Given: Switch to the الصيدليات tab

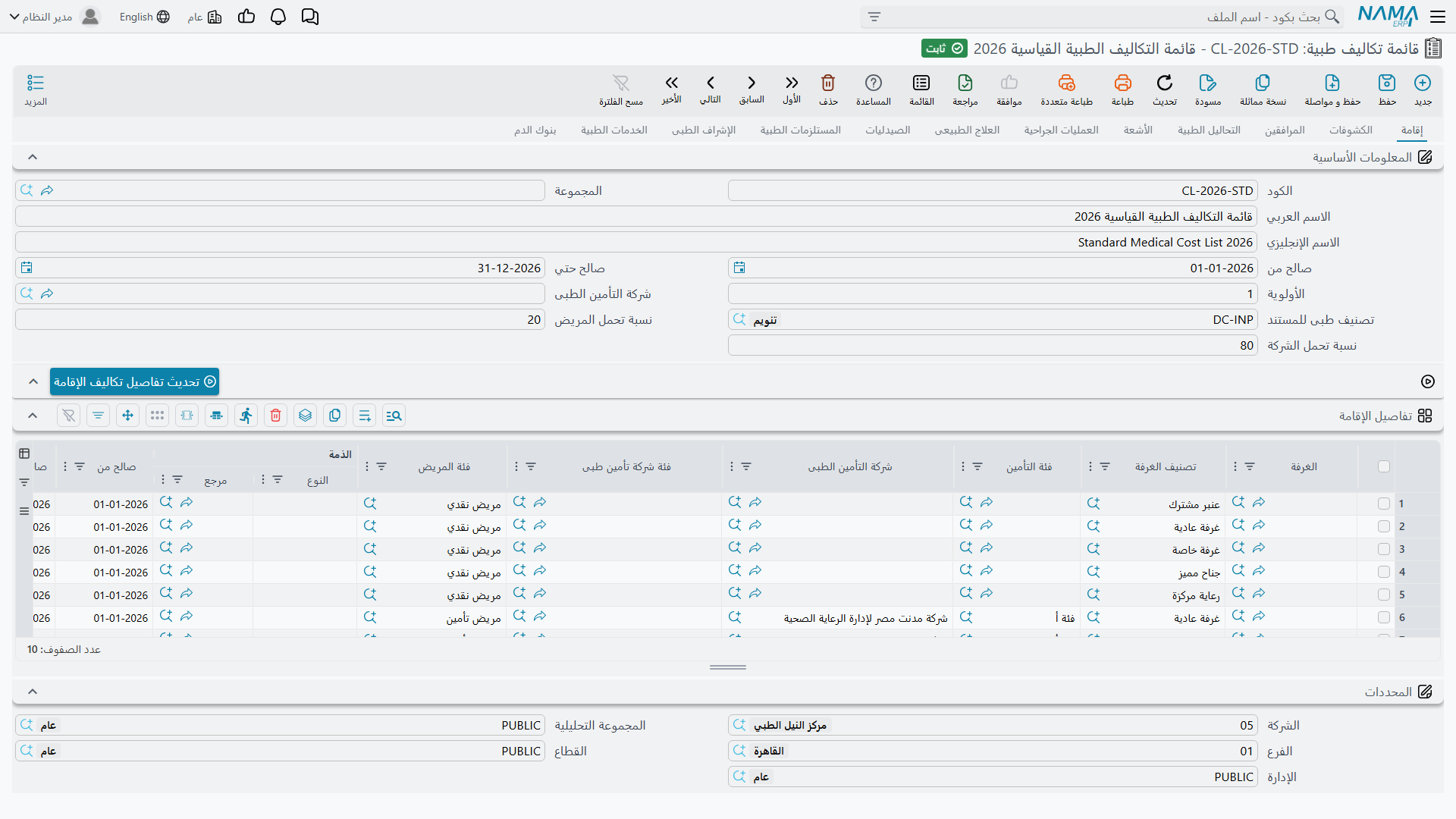Looking at the screenshot, I should click(x=887, y=130).
